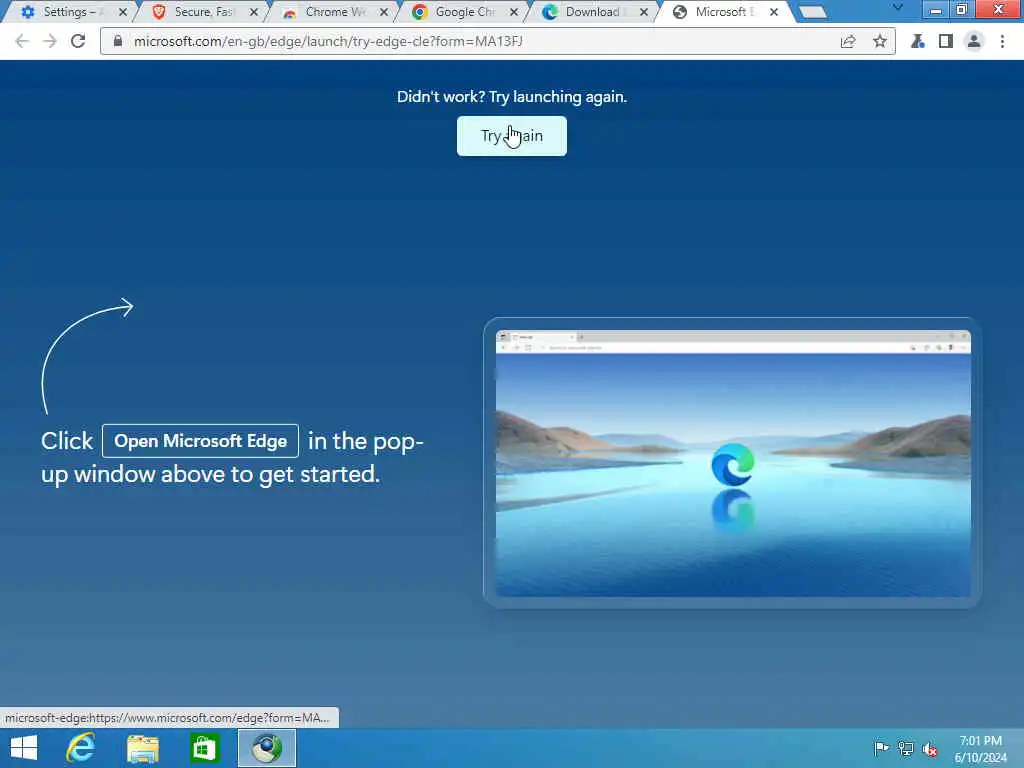The image size is (1024, 768).
Task: Open Action Center flag tray icon
Action: pyautogui.click(x=881, y=748)
